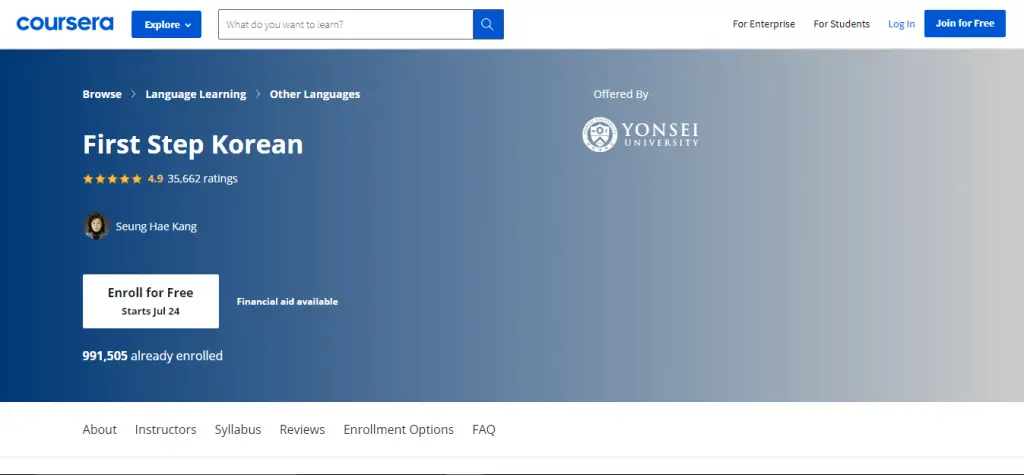The image size is (1024, 475).
Task: Open the Explore dropdown menu
Action: click(166, 24)
